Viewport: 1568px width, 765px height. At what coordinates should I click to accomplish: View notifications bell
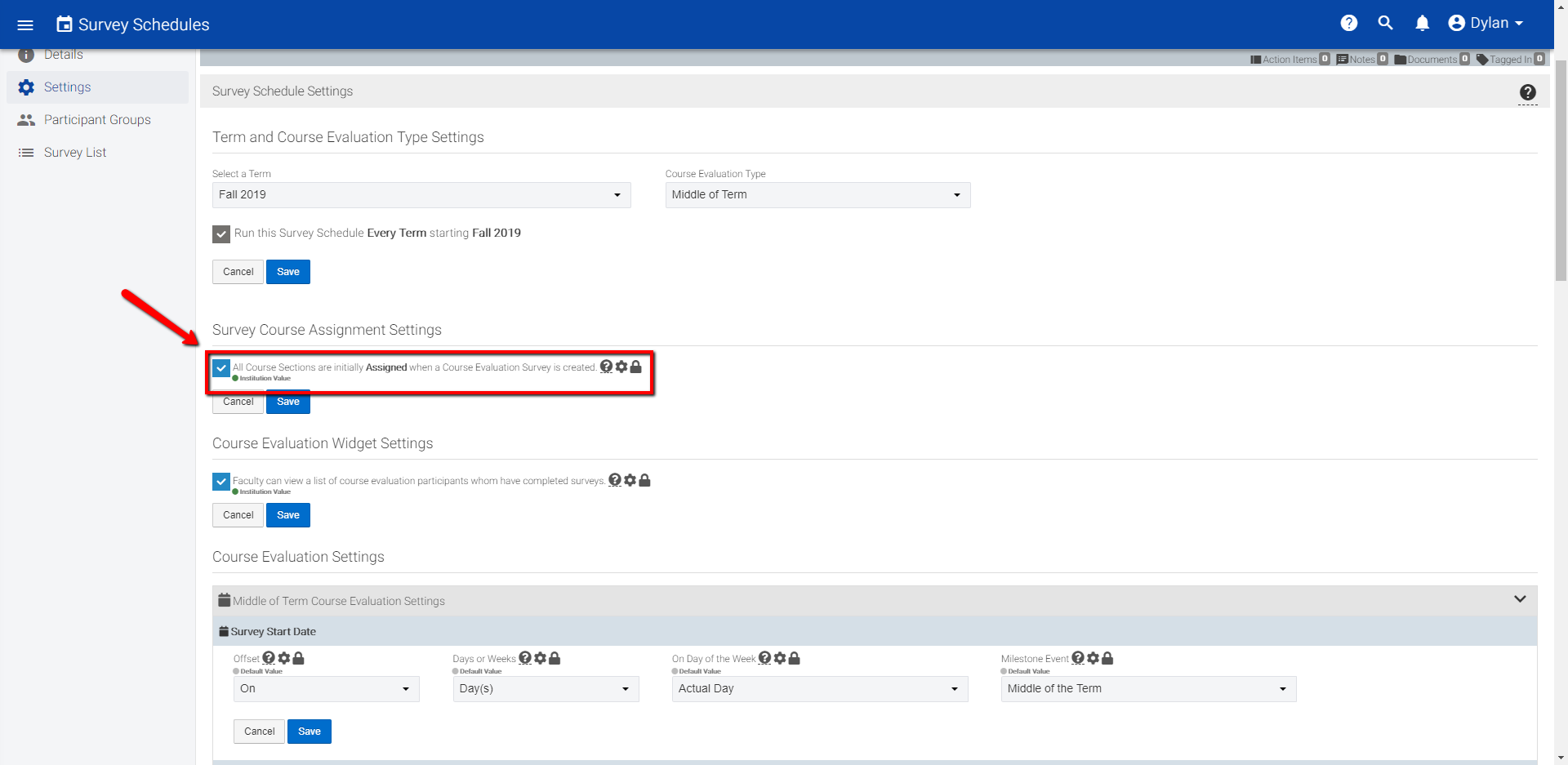1422,23
